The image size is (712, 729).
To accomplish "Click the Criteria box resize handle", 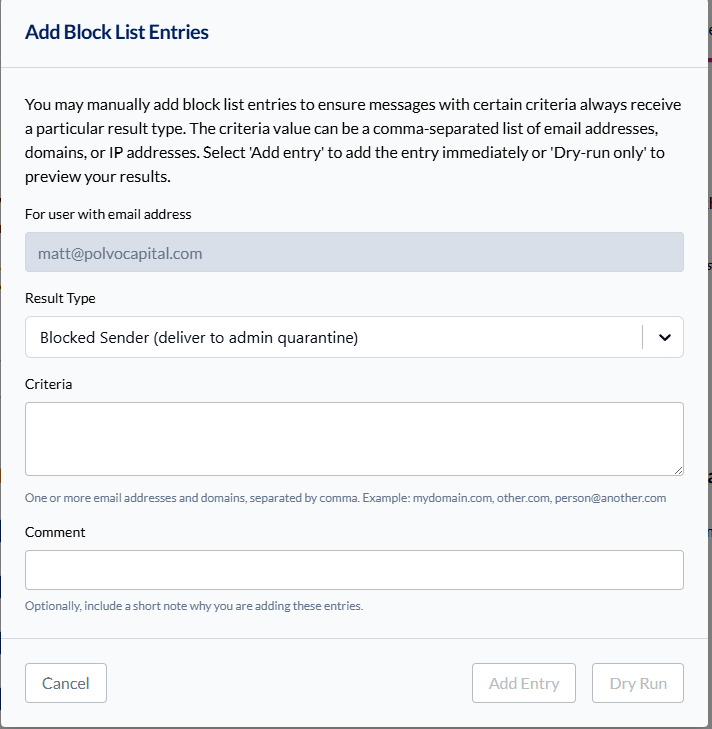I will [678, 470].
